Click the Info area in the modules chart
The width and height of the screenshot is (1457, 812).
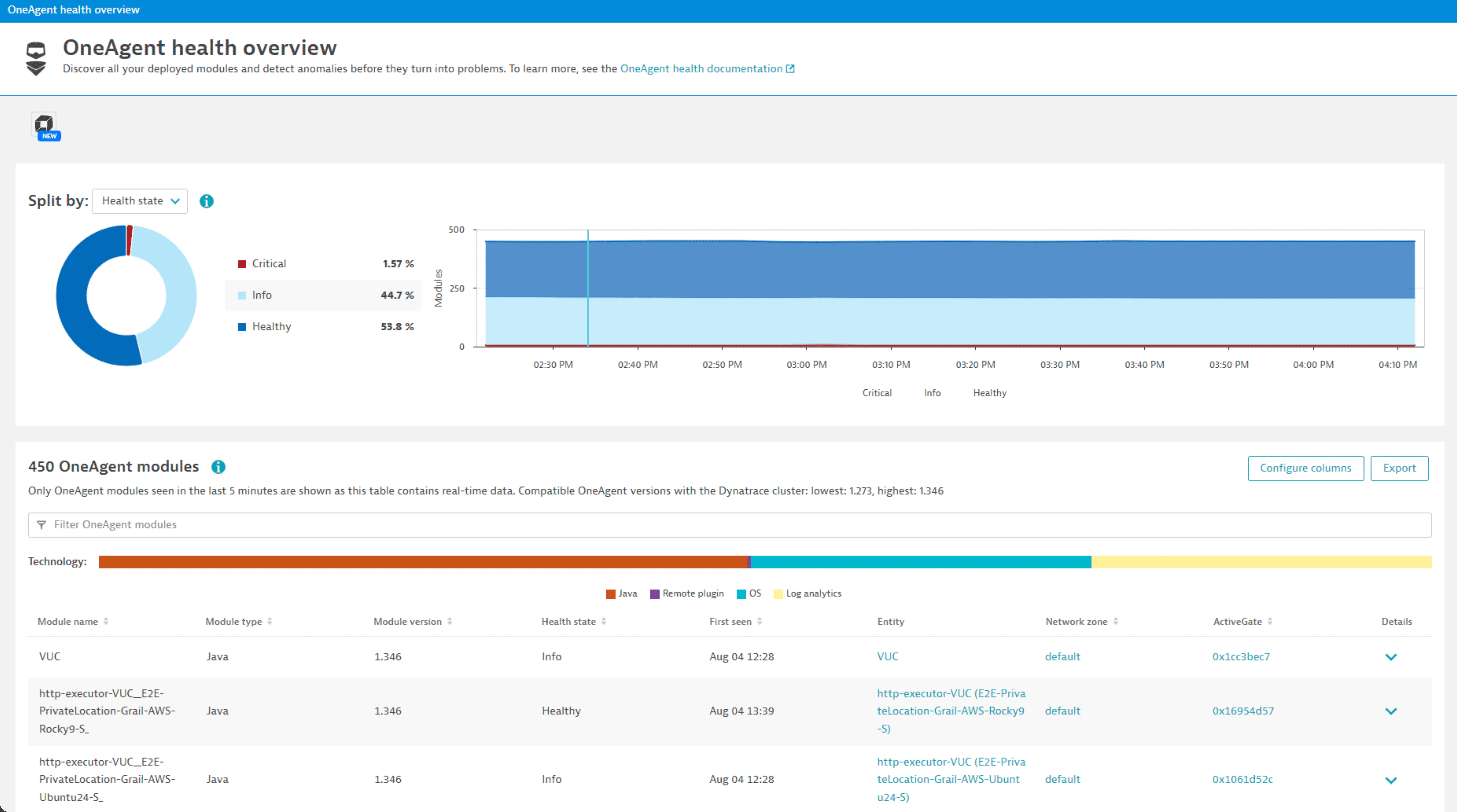pyautogui.click(x=950, y=321)
